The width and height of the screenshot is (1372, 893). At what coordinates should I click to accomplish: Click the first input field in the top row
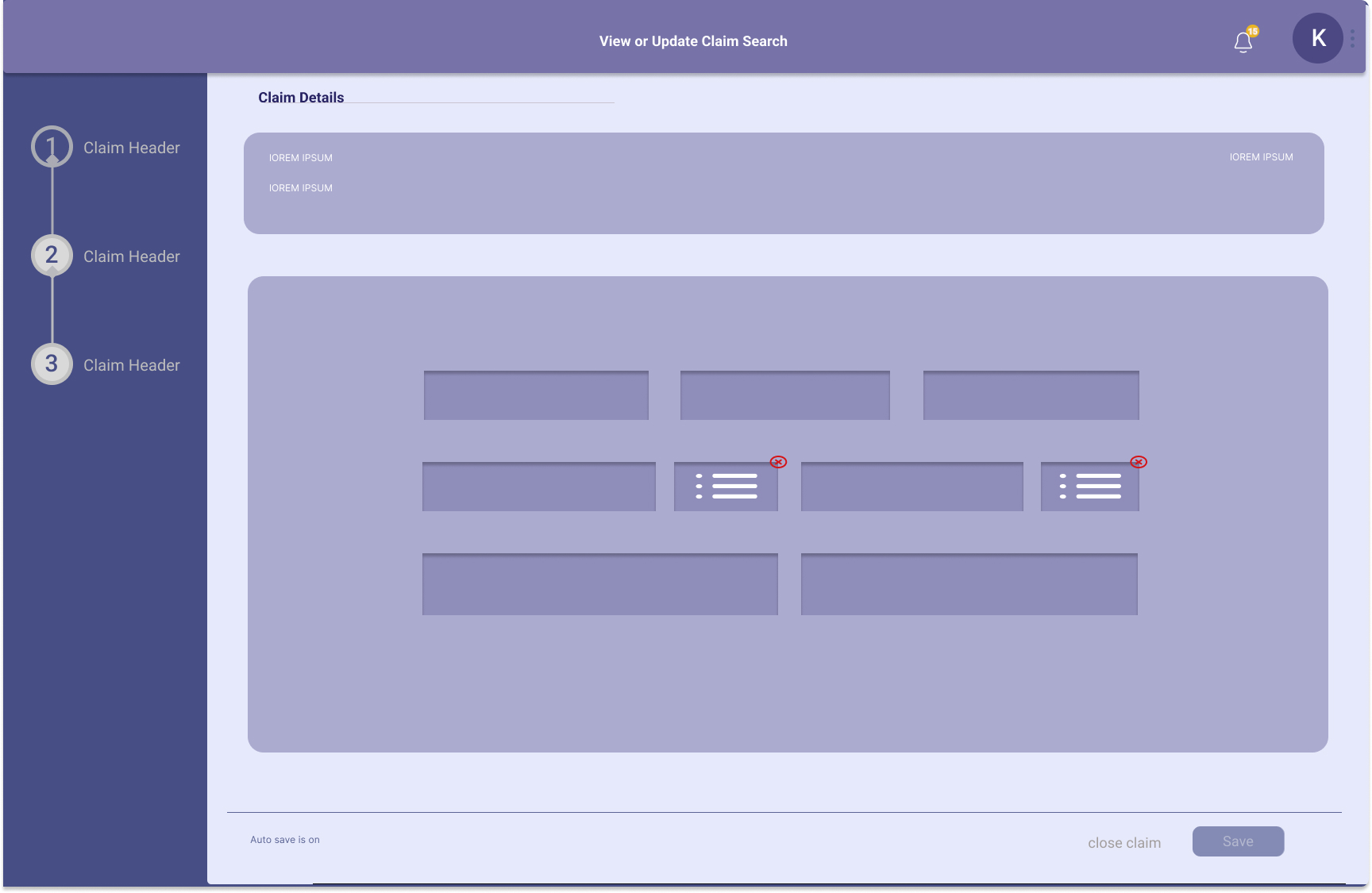[537, 395]
